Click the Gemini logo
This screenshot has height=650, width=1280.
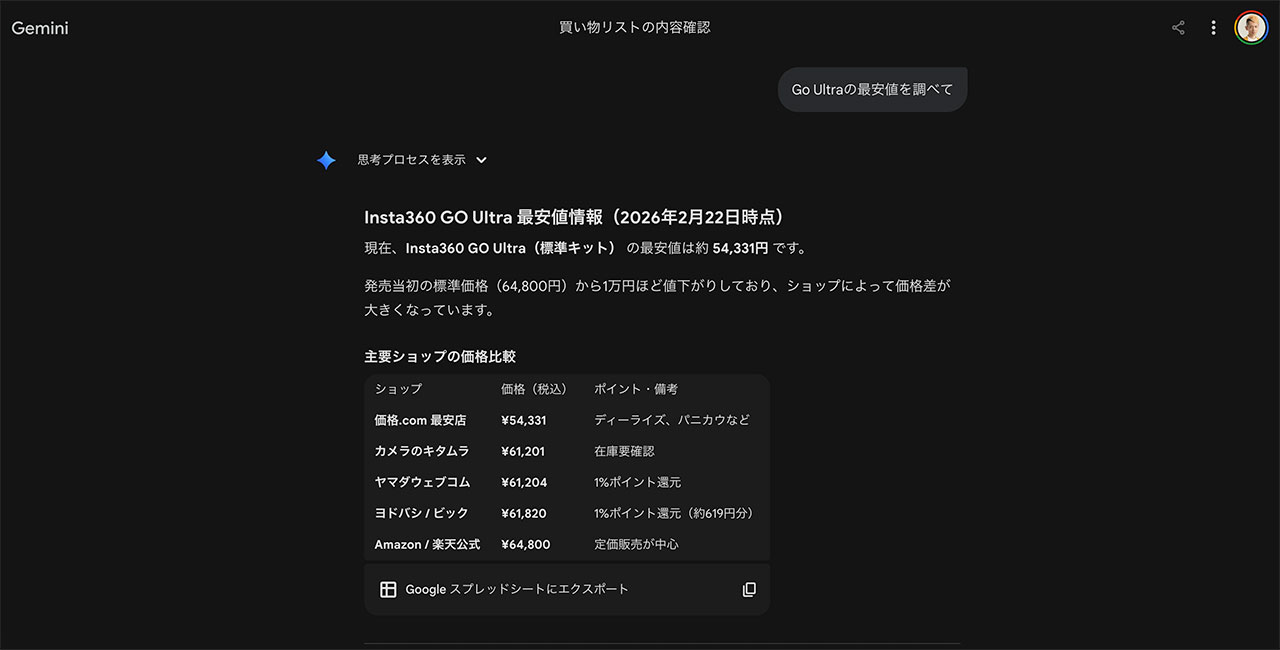40,28
